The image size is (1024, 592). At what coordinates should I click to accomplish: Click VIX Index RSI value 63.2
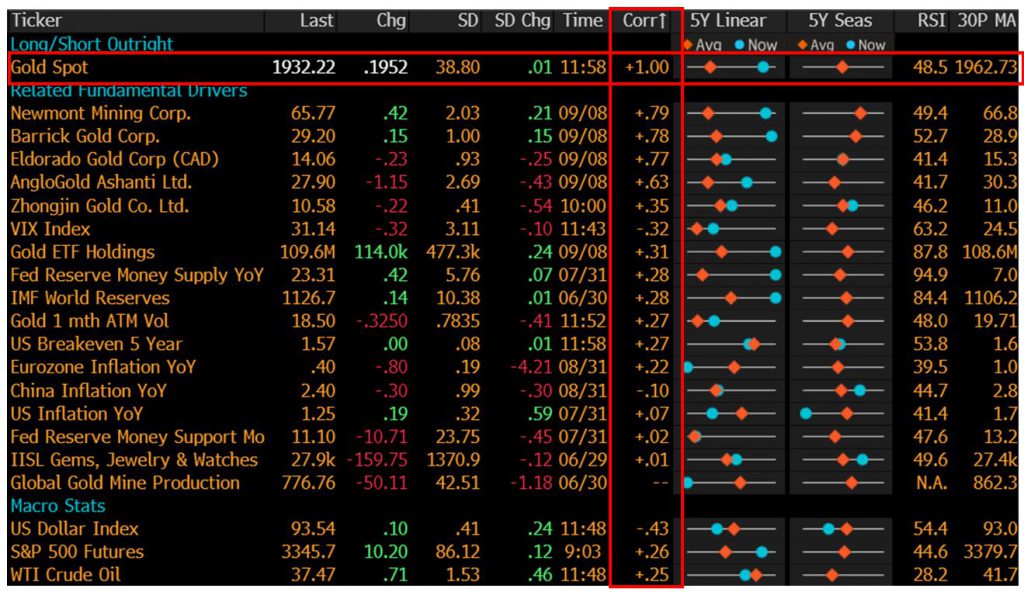[930, 229]
